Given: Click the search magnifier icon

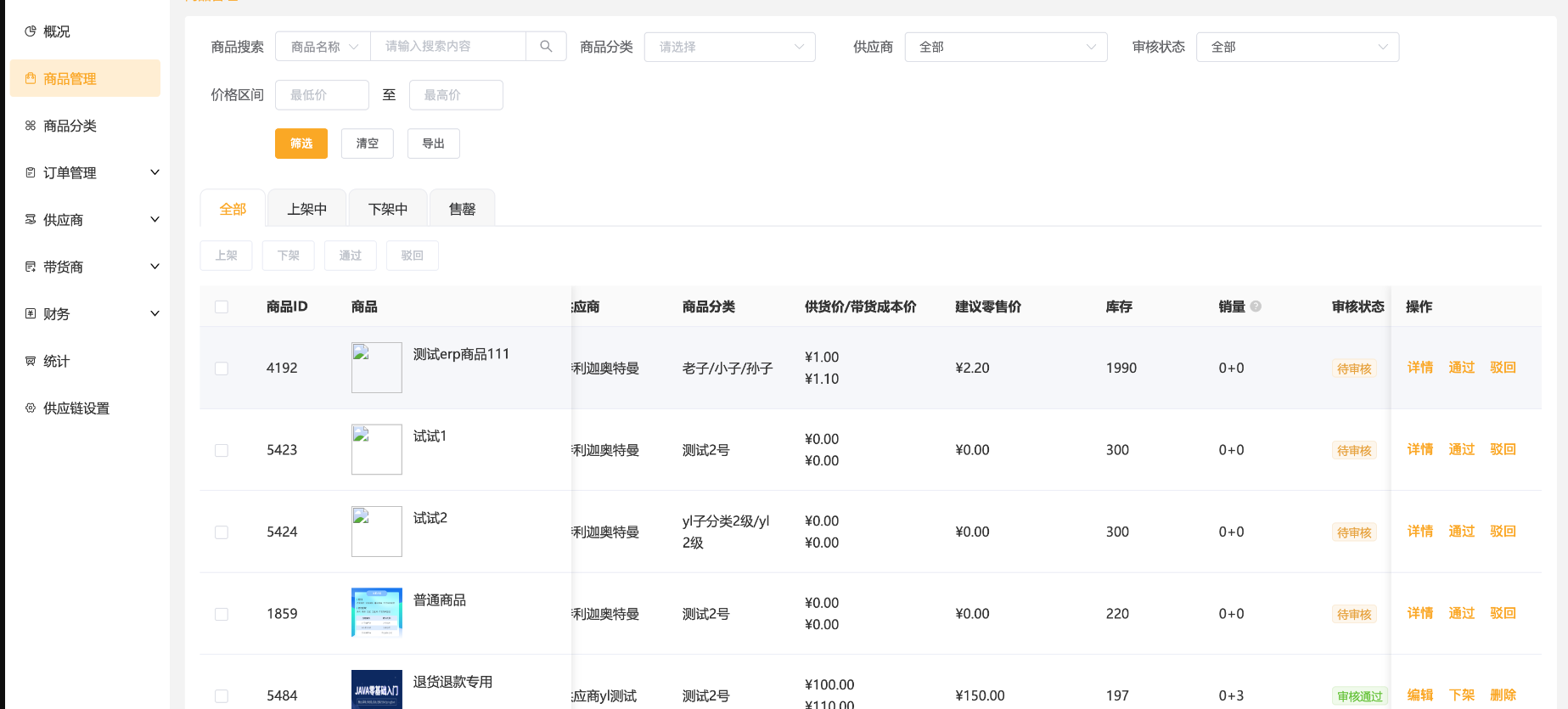Looking at the screenshot, I should point(546,47).
